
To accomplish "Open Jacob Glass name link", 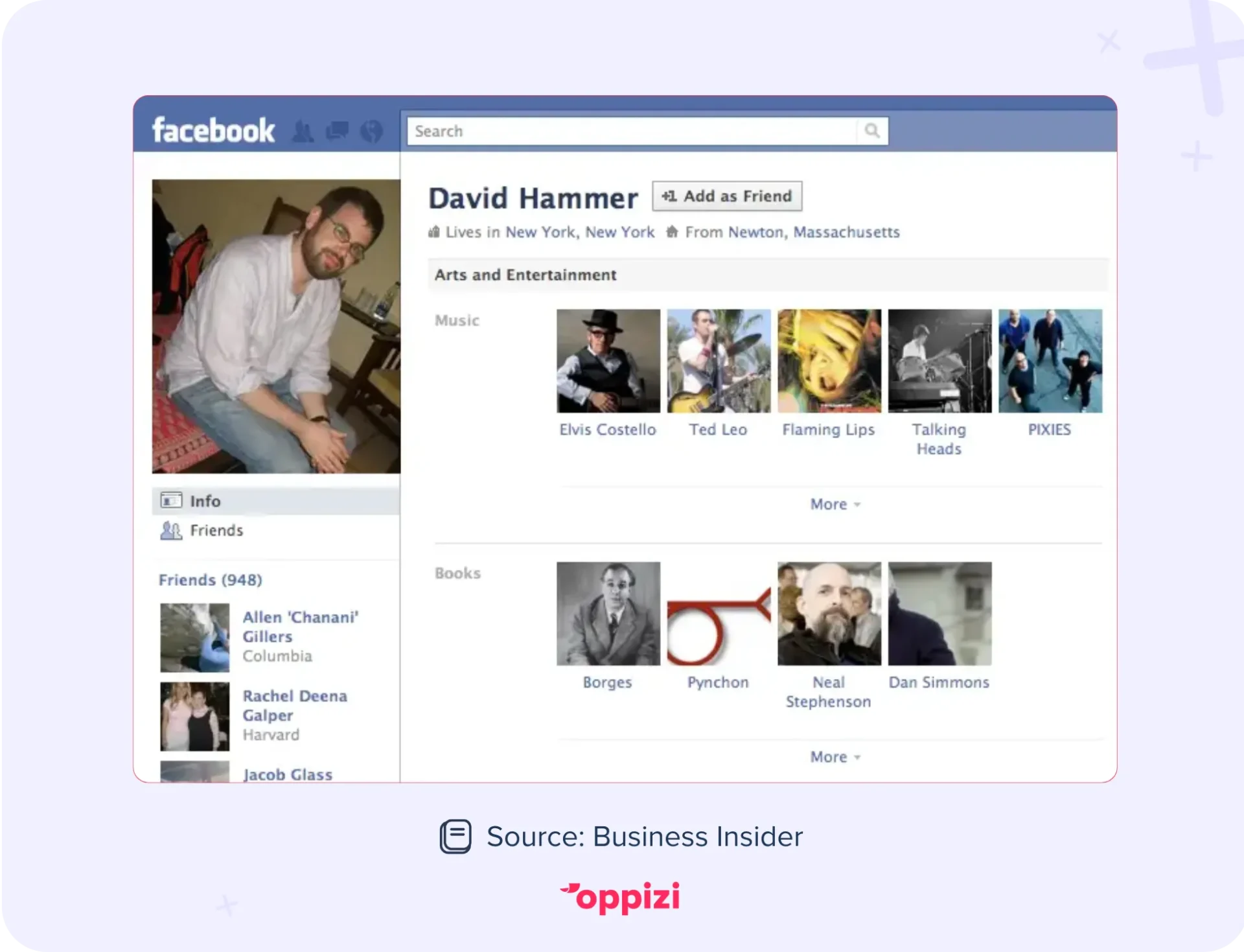I will [288, 774].
